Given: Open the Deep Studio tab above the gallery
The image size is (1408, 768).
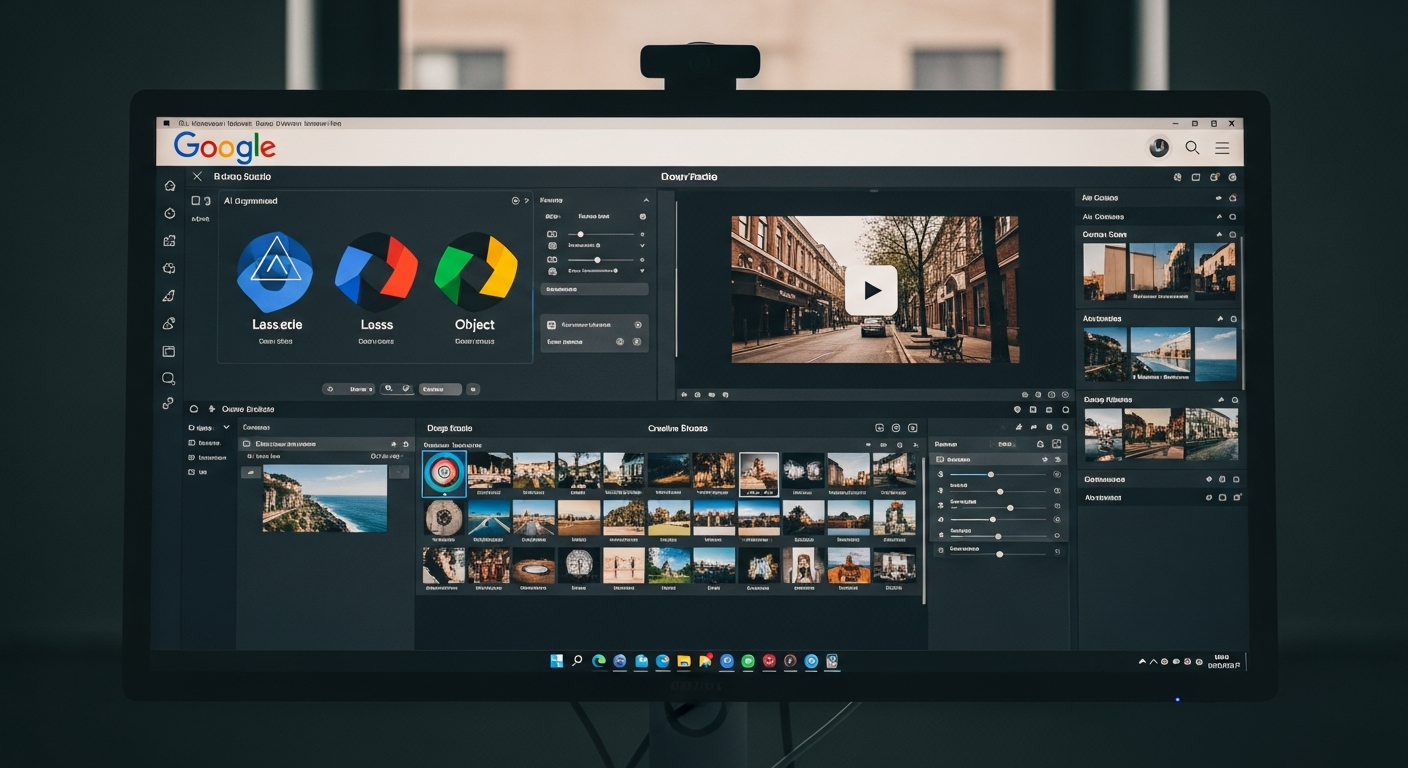Looking at the screenshot, I should tap(449, 428).
